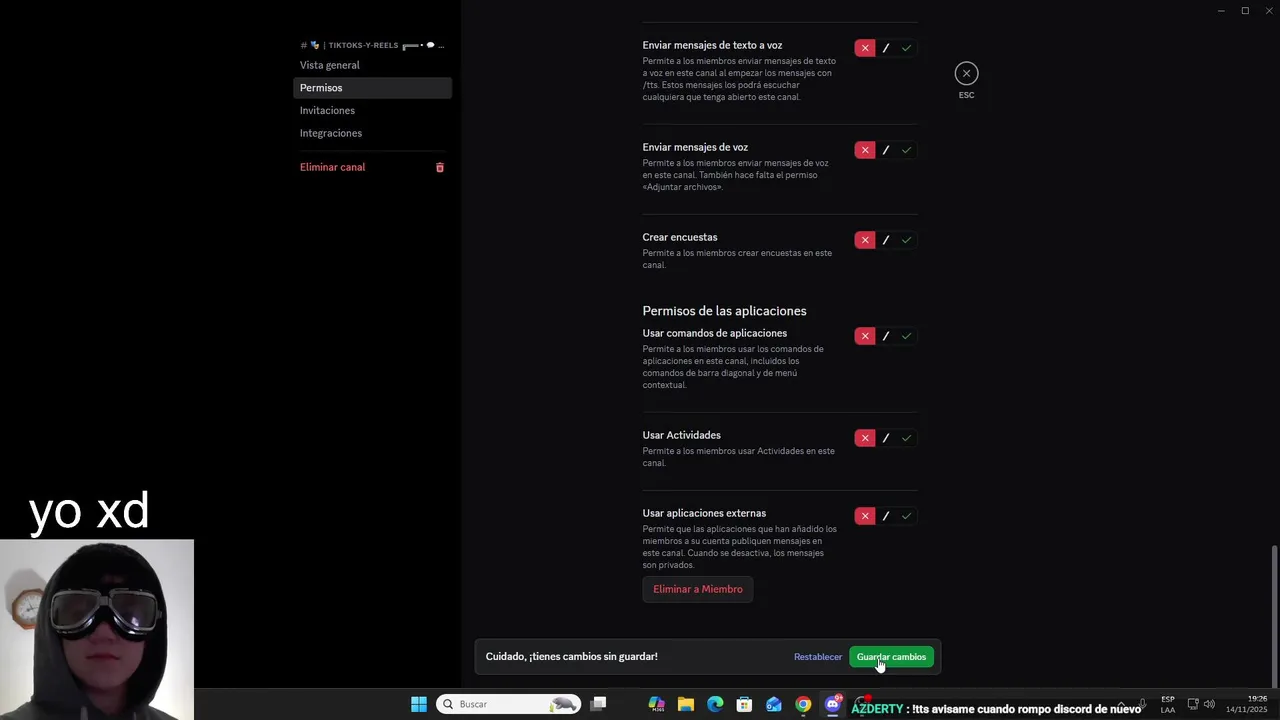This screenshot has width=1280, height=720.
Task: Click the 'Usar Actividades' permission title
Action: coord(682,436)
